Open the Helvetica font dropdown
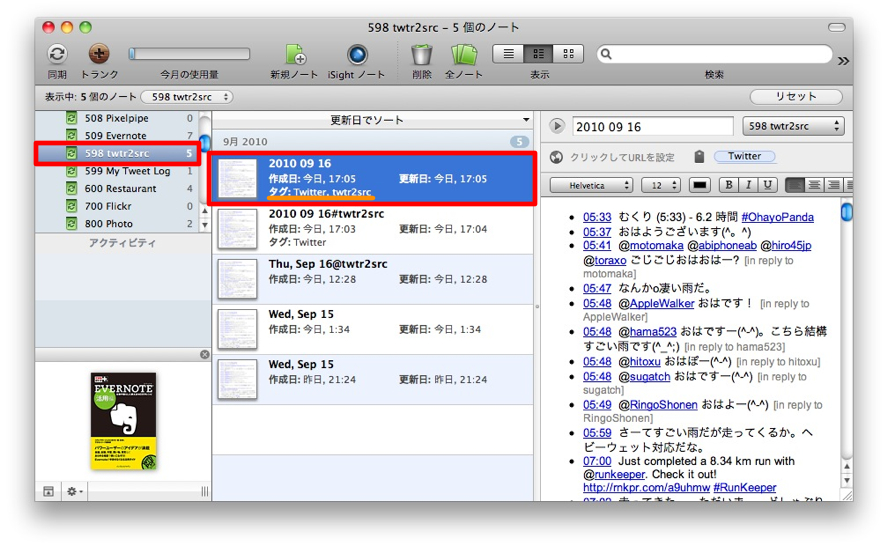This screenshot has width=888, height=554. click(x=592, y=185)
